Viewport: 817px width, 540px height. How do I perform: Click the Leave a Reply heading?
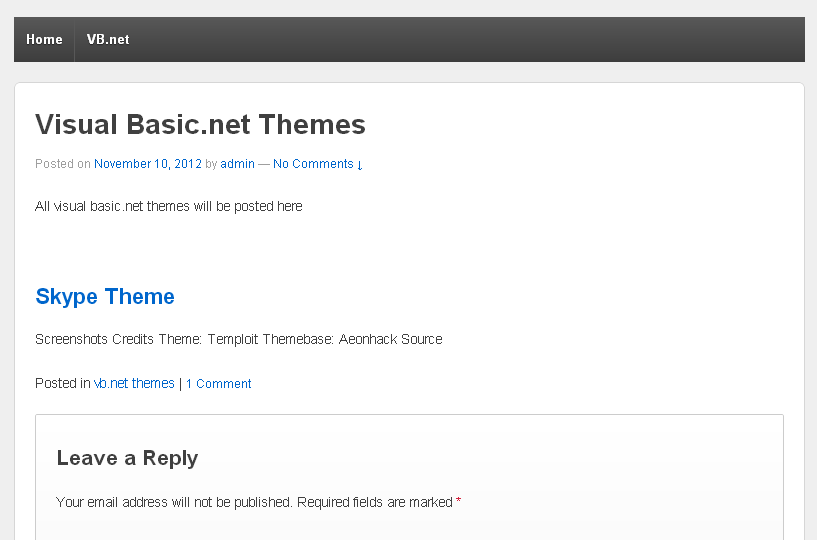click(x=127, y=458)
